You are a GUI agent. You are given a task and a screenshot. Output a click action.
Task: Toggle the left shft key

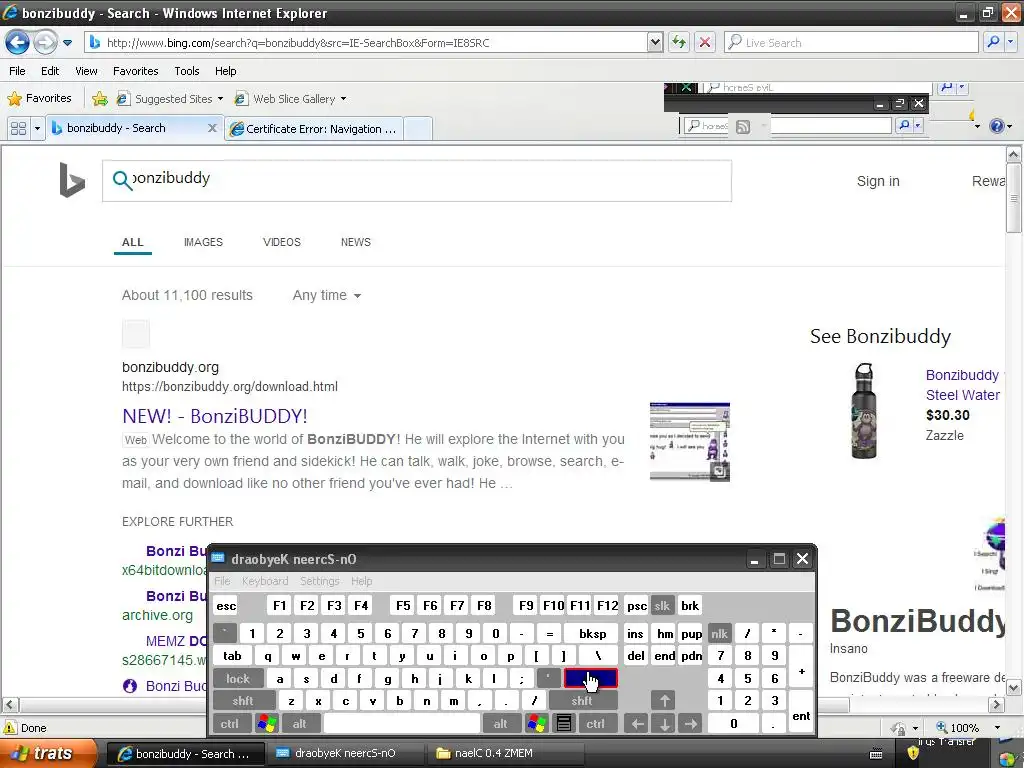[x=243, y=701]
